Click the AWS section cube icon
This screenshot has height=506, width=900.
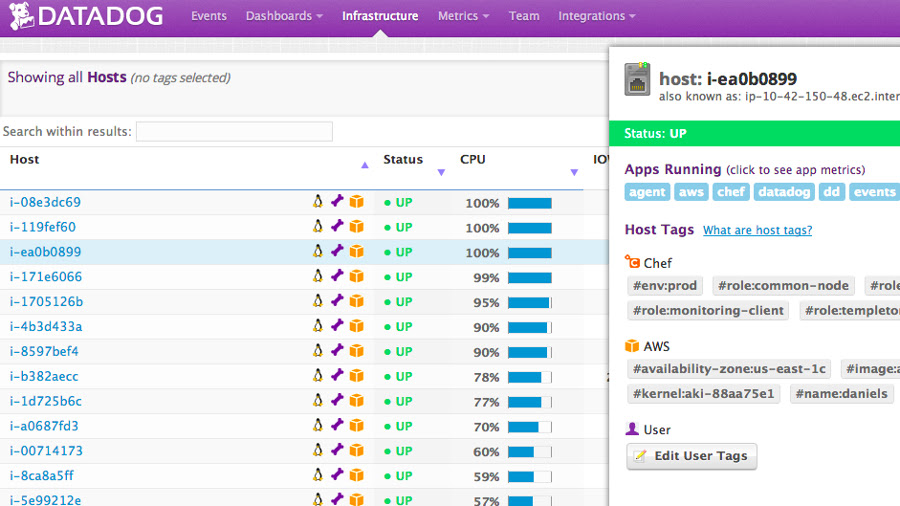[x=632, y=345]
